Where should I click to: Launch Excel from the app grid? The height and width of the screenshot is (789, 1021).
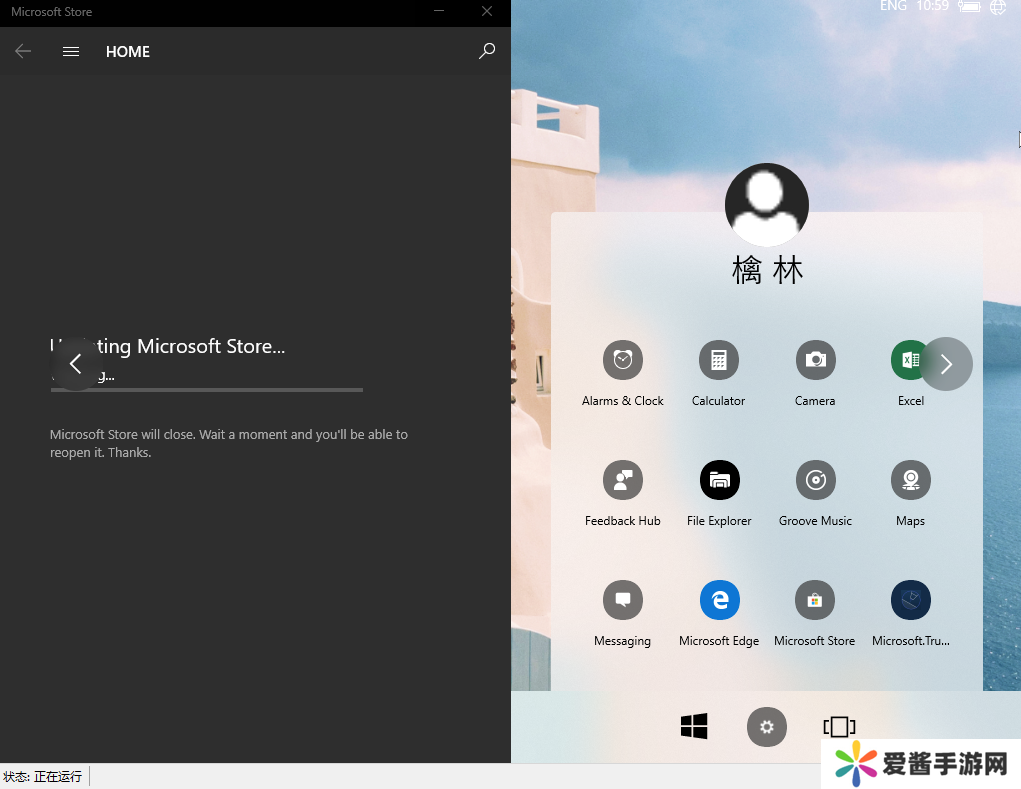coord(908,360)
